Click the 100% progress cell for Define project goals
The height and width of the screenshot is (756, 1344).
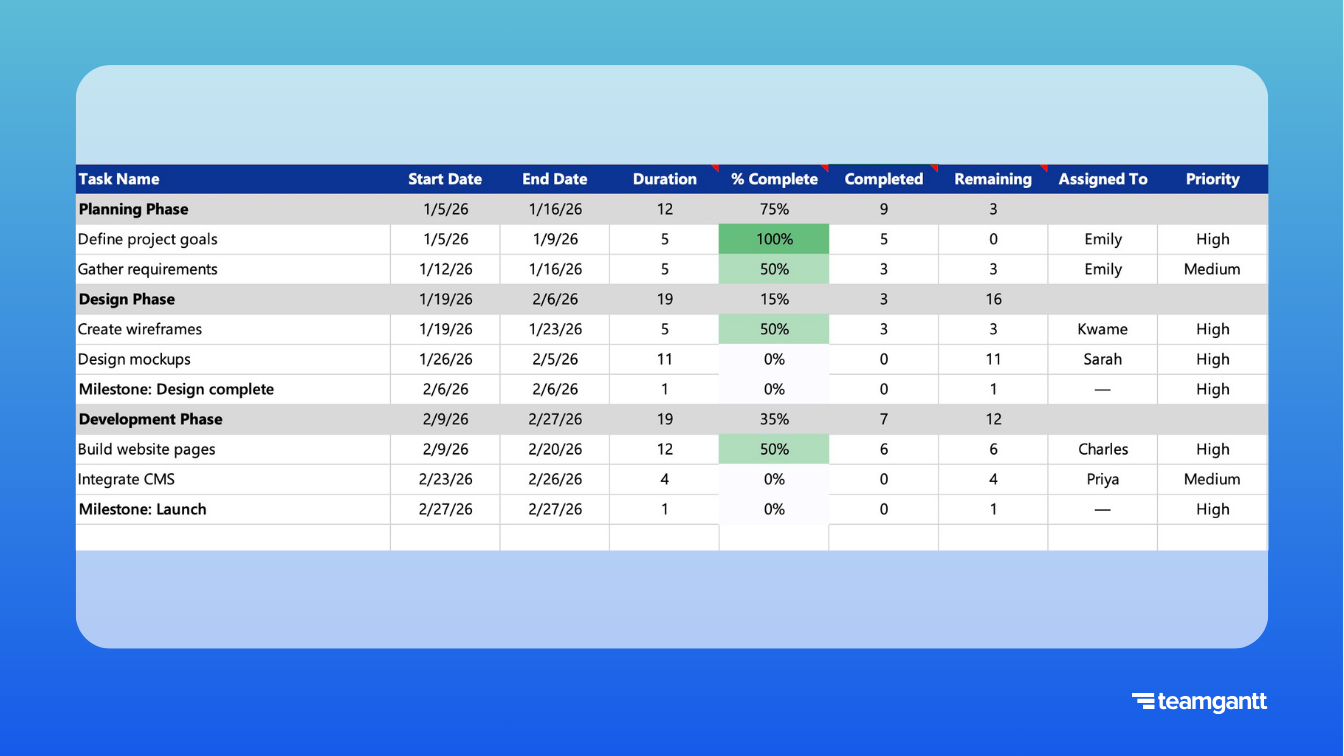[x=773, y=239]
